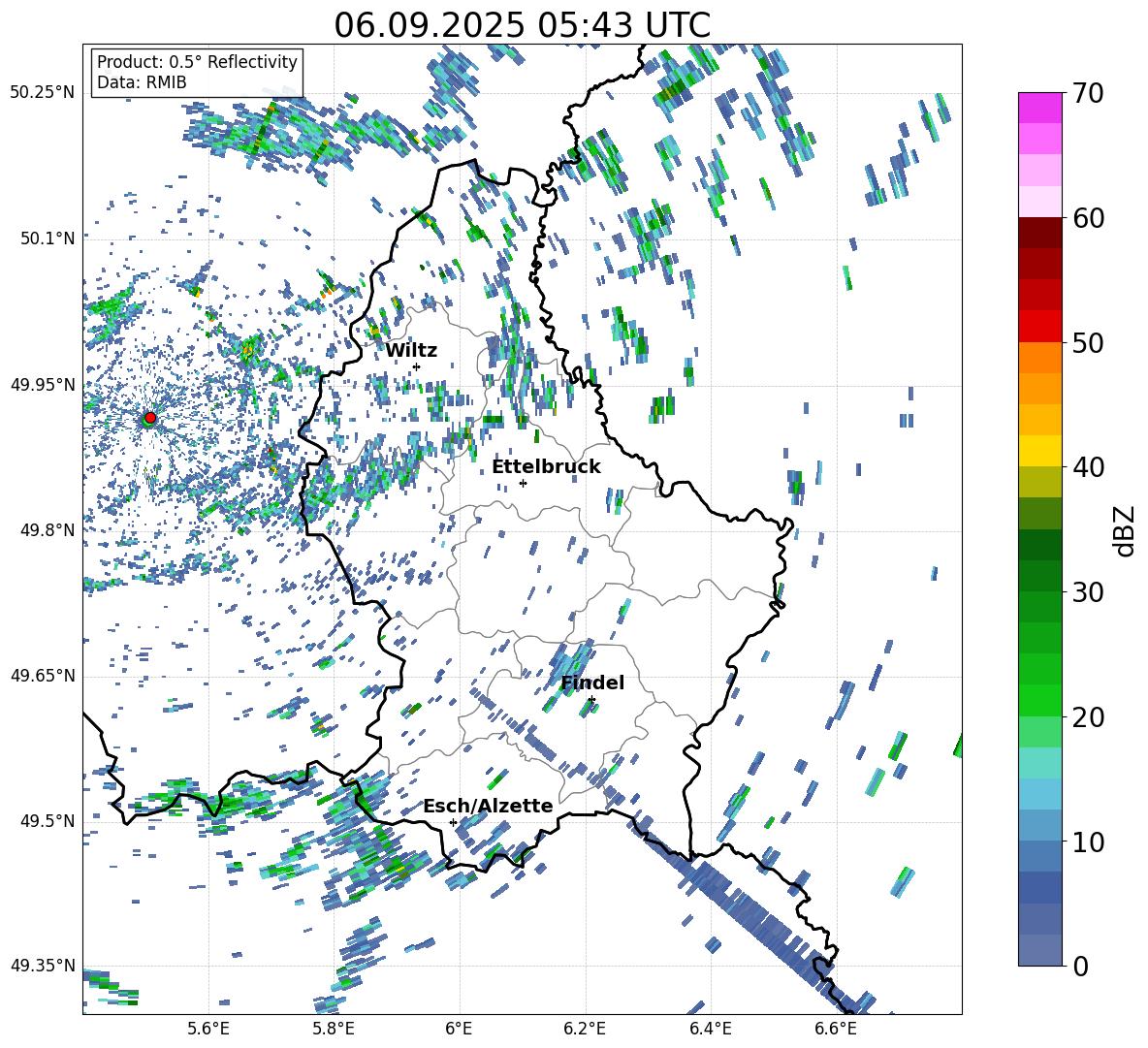Click the 49.95°N latitude label
This screenshot has height=1048, width=1148.
(x=43, y=385)
